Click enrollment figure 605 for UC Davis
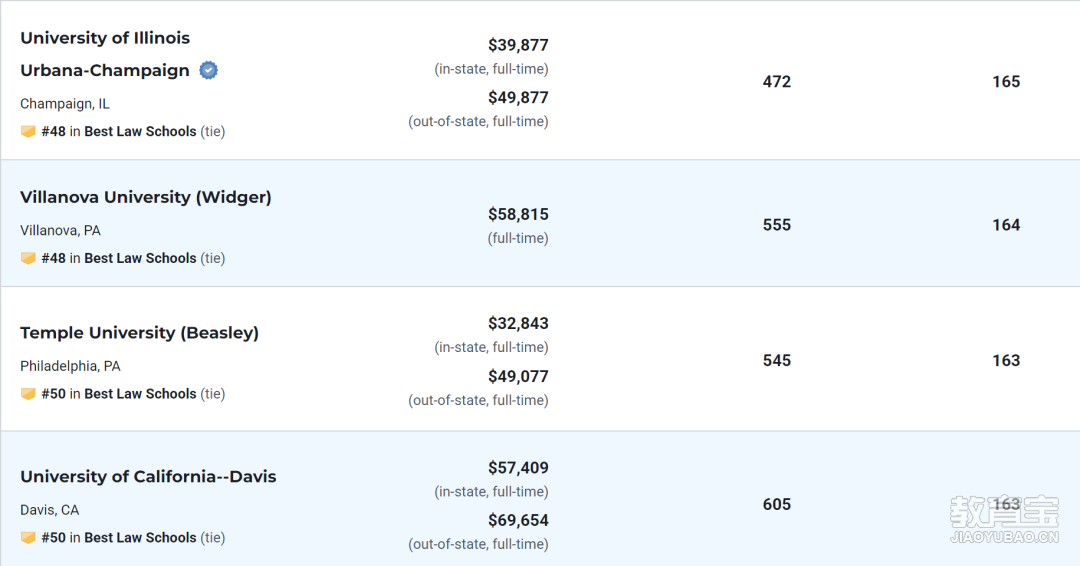Viewport: 1080px width, 566px height. point(776,504)
